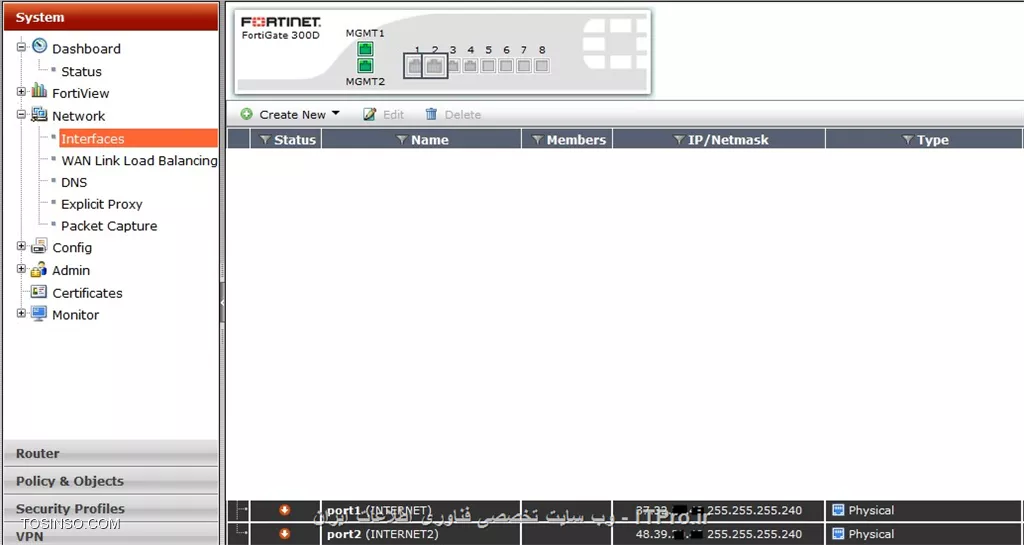Click the Type column filter icon

click(907, 140)
